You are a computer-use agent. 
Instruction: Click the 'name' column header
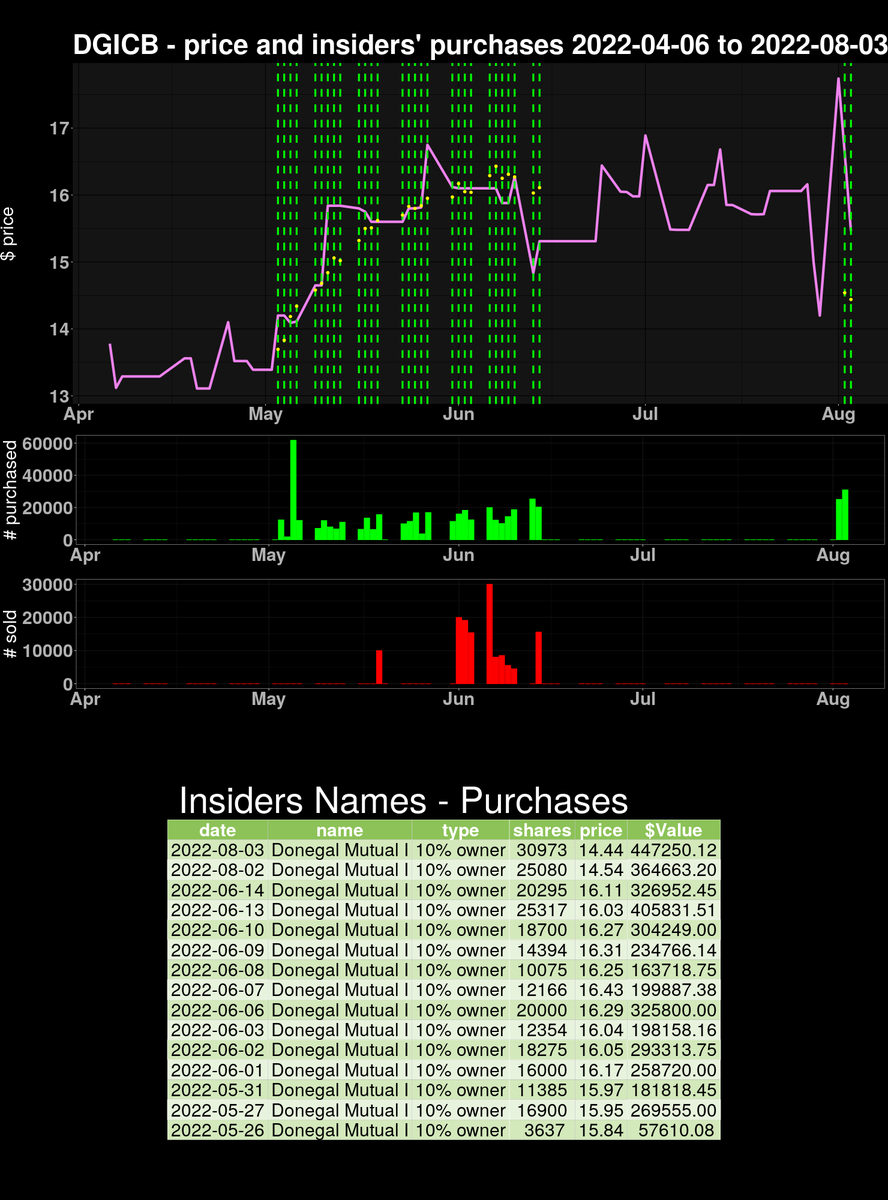(340, 830)
